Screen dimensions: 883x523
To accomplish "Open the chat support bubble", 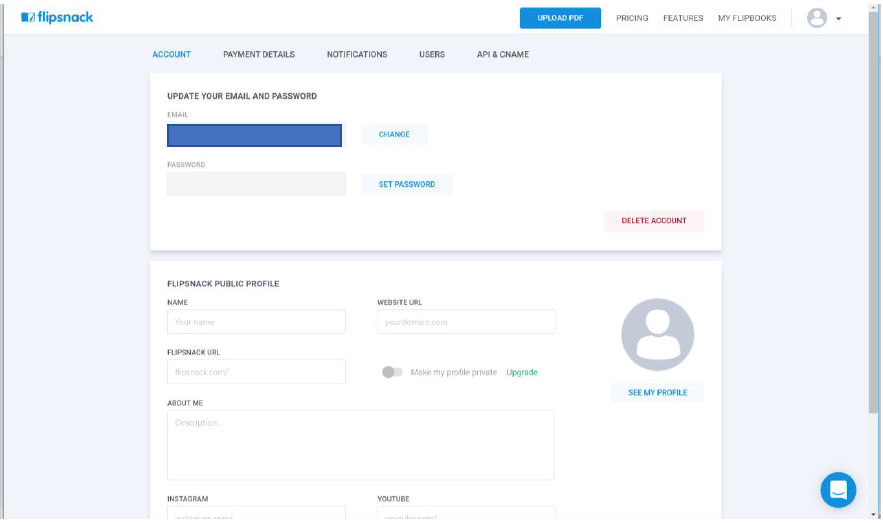I will (x=838, y=490).
